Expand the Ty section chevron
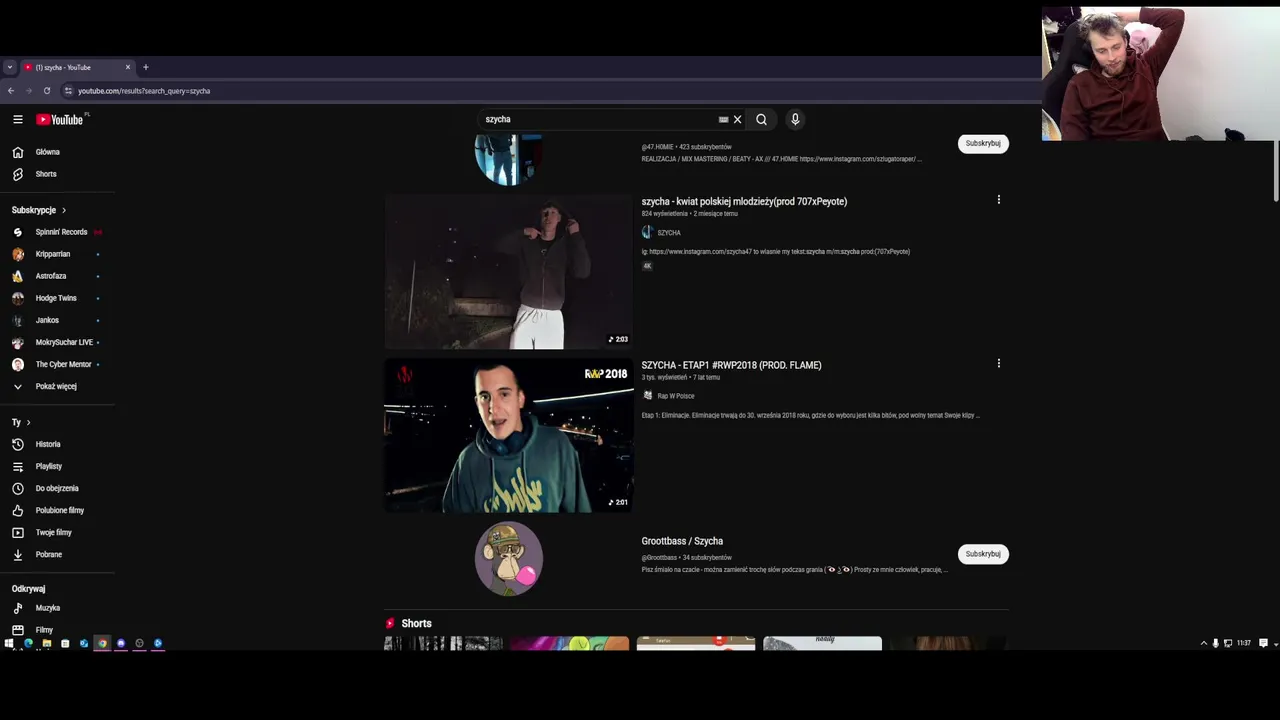 click(x=28, y=422)
